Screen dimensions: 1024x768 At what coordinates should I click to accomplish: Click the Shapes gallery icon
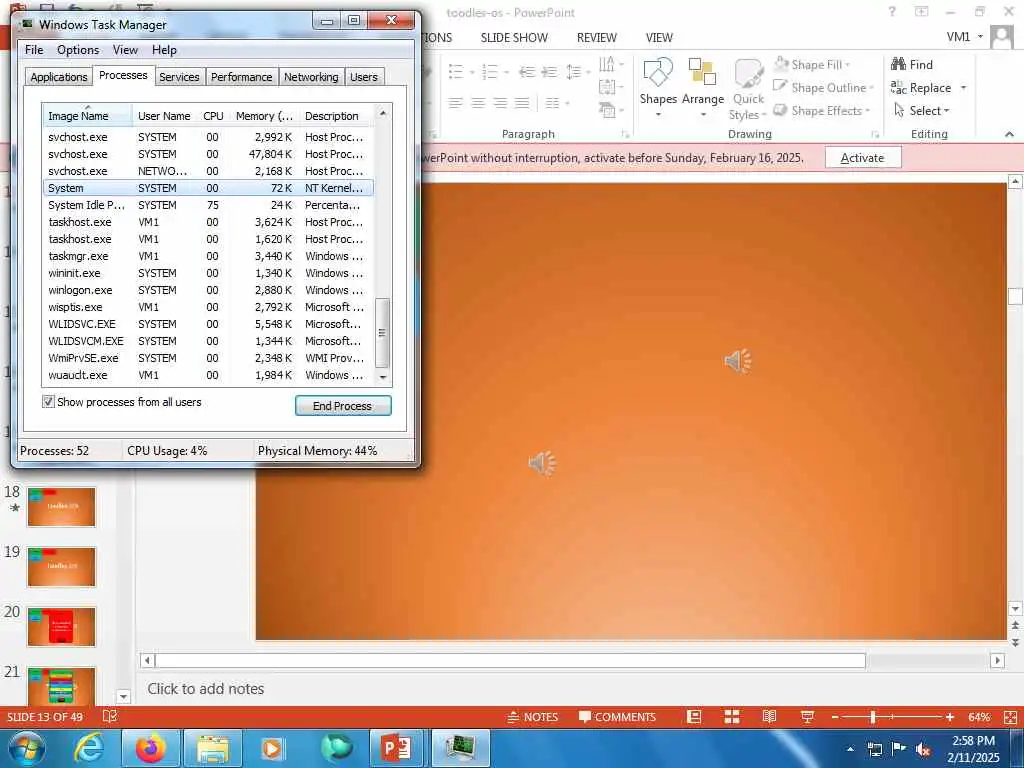tap(658, 72)
